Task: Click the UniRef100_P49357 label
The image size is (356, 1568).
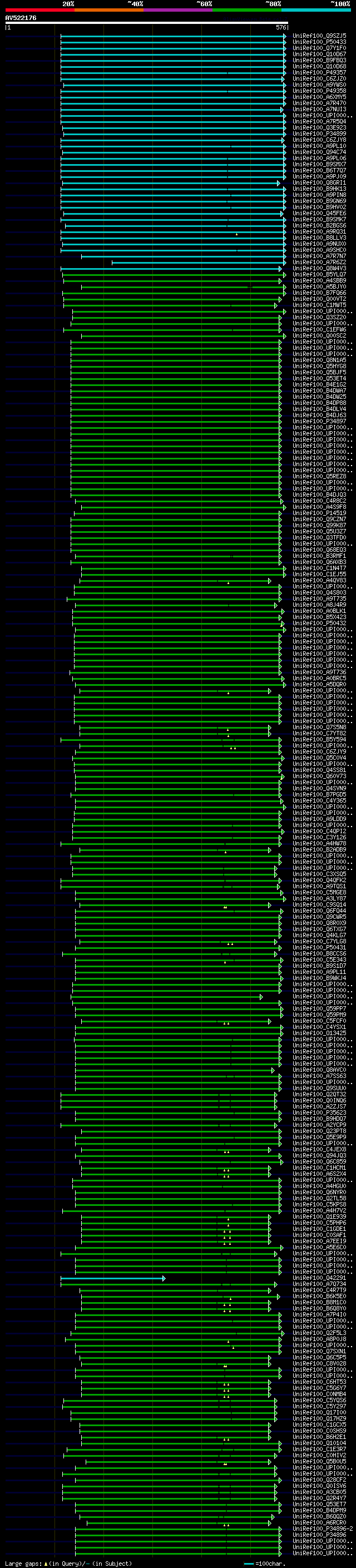Action: [319, 72]
